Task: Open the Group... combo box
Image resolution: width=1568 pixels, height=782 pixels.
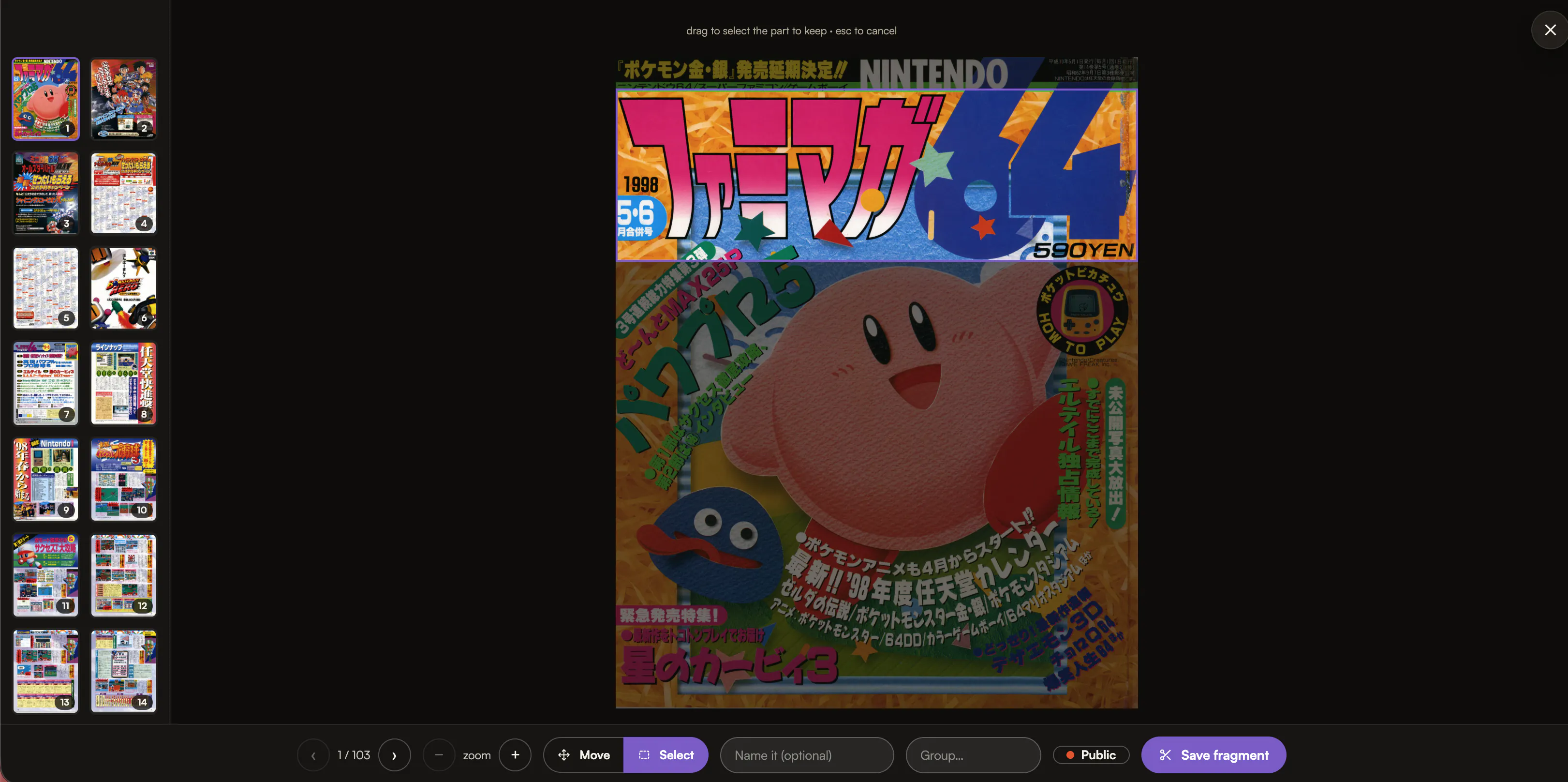Action: click(973, 754)
